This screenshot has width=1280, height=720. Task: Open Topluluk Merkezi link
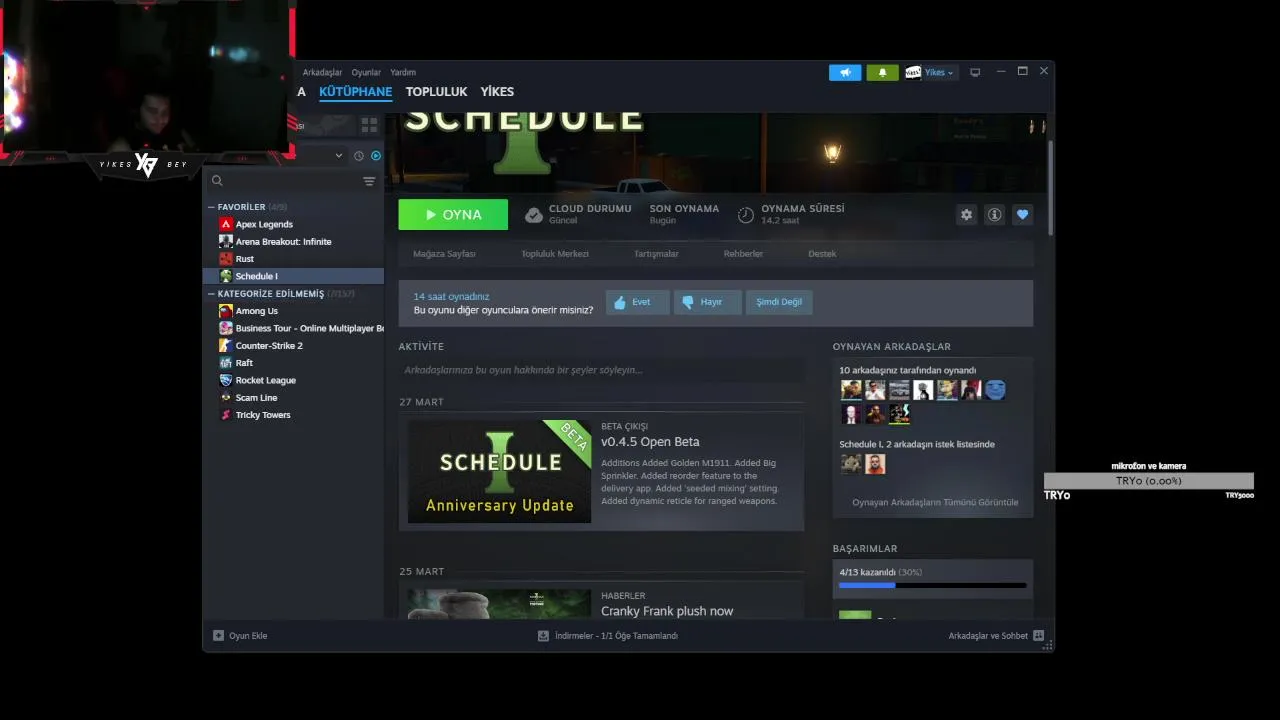click(555, 254)
